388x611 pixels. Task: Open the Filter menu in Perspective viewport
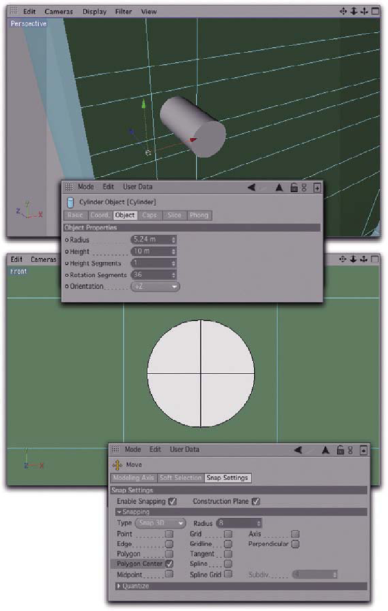pos(123,12)
